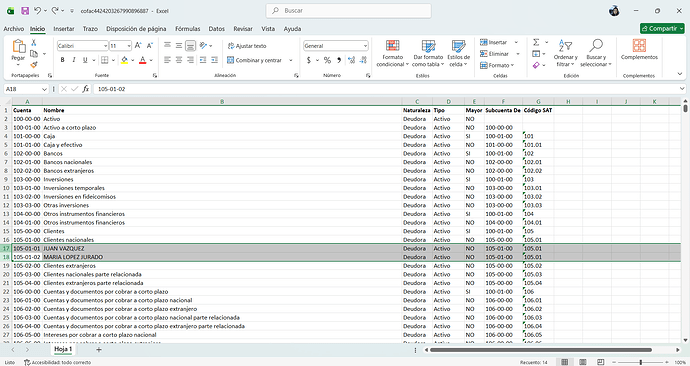
Task: Open Dar formato como tabla
Action: click(428, 53)
